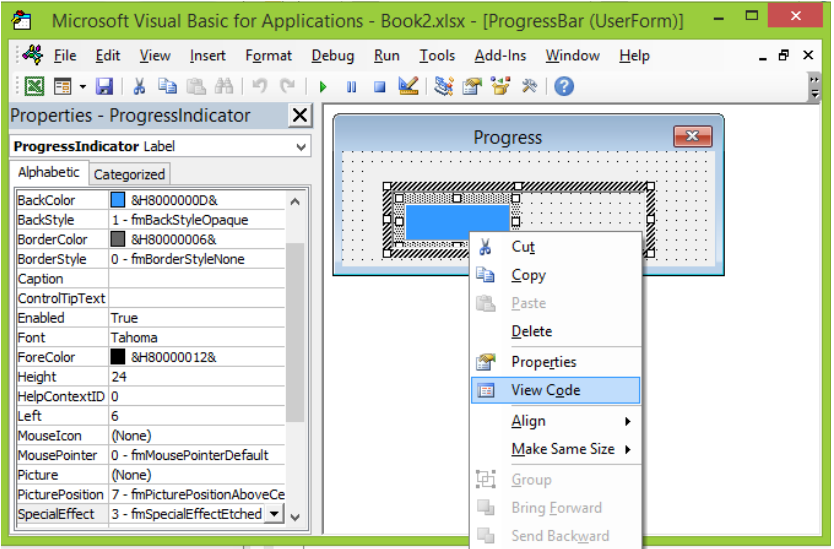Open the Insert UserForm dropdown arrow
Viewport: 834px width, 549px height.
(x=82, y=86)
